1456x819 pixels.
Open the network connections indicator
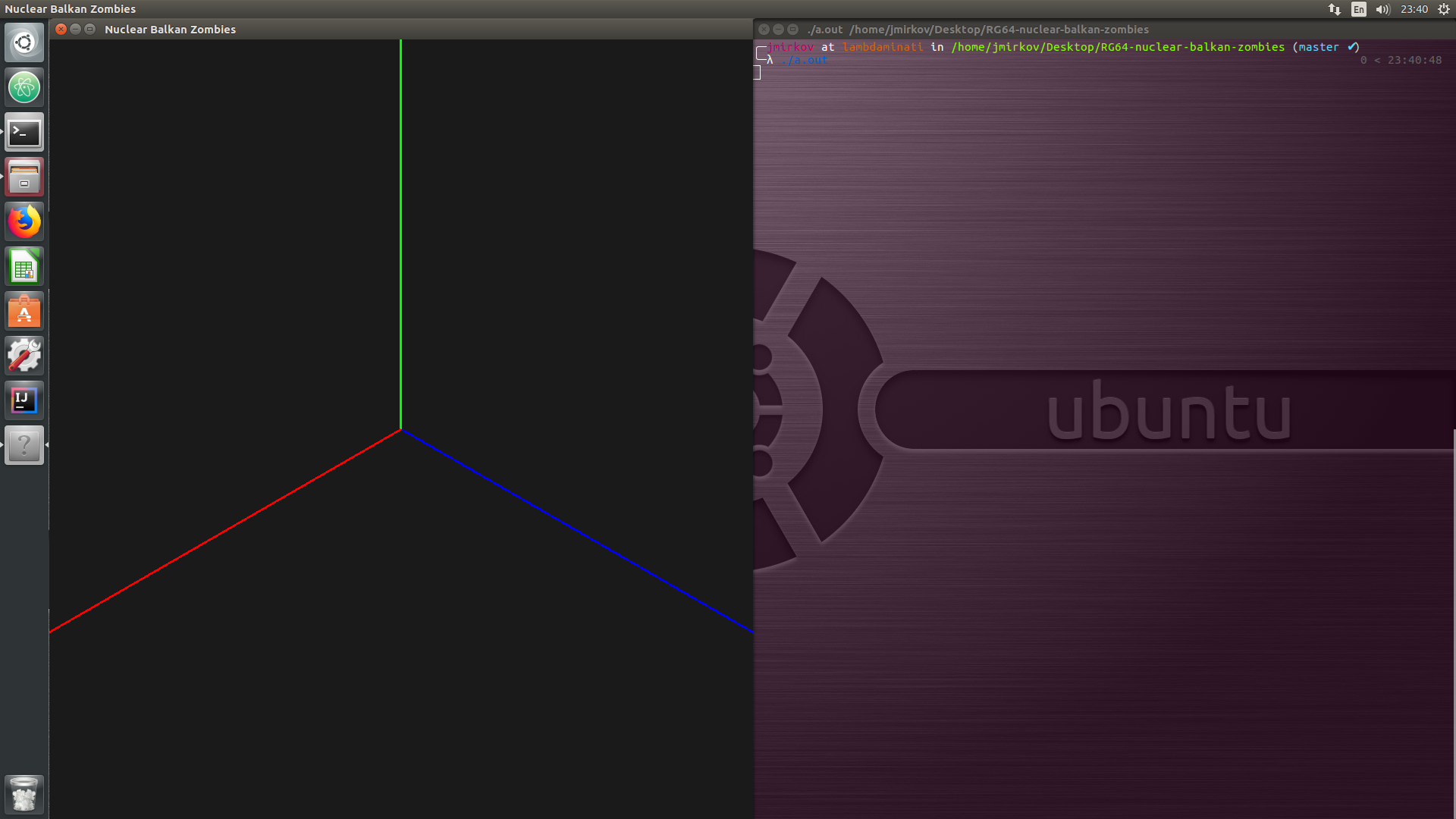point(1335,9)
